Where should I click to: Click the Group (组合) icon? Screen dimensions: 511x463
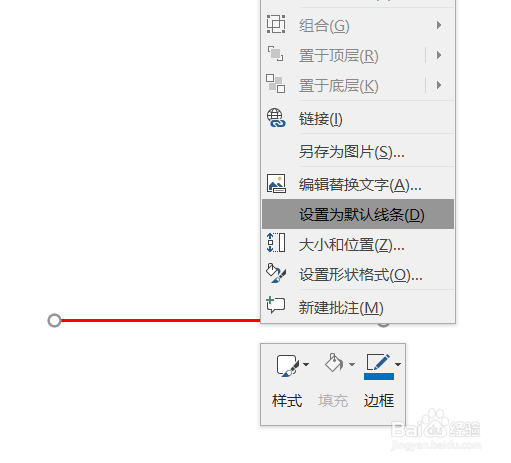(276, 24)
